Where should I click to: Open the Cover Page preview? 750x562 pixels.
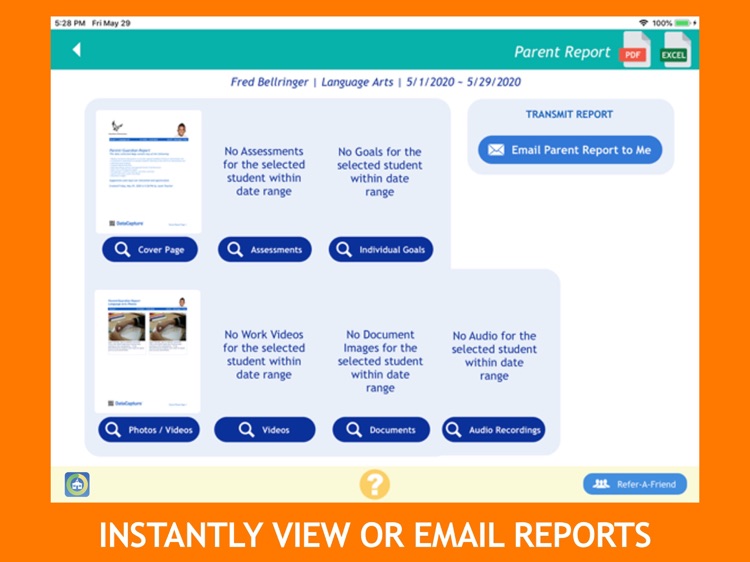(x=150, y=250)
